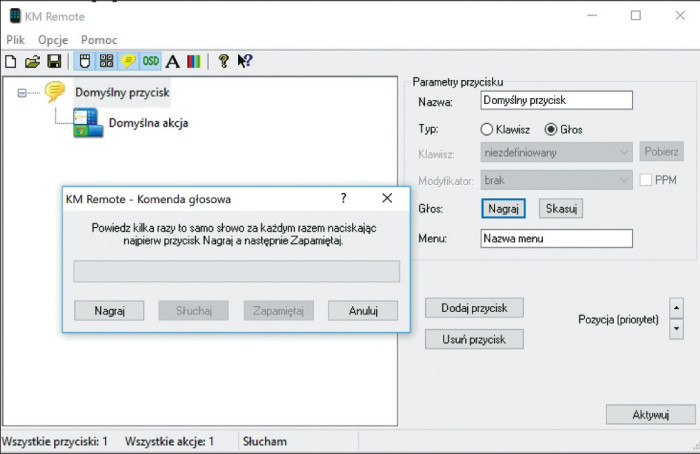Toggle the buttons grid toolbar icon
This screenshot has height=454, width=700.
[106, 61]
